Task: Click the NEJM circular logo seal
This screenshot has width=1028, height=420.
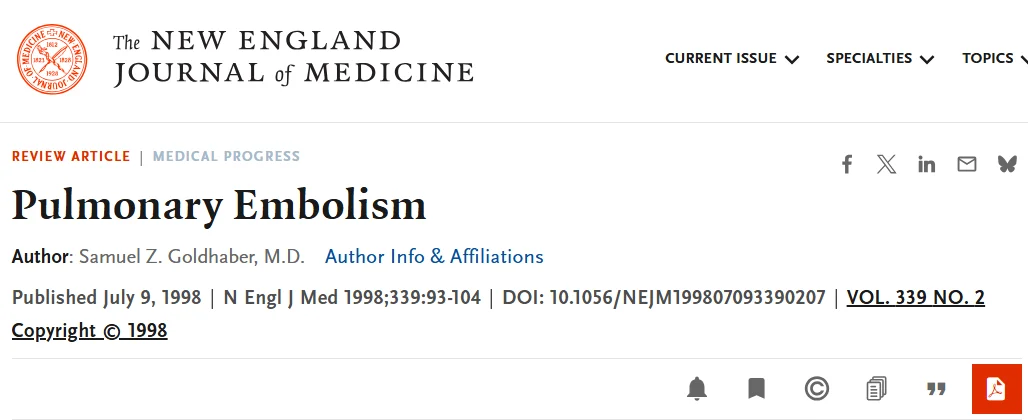Action: point(52,59)
